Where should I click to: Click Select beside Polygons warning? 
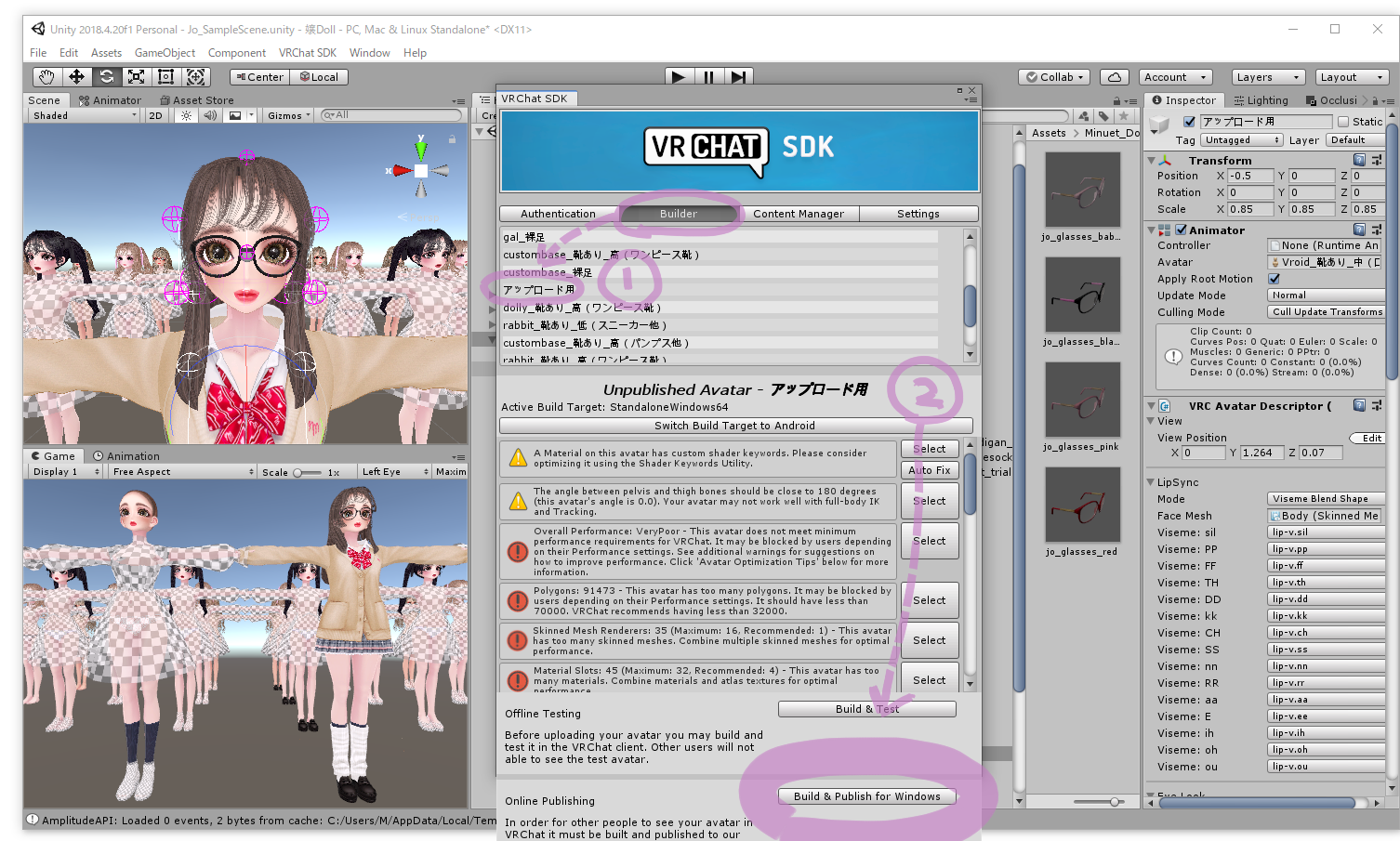tap(930, 600)
